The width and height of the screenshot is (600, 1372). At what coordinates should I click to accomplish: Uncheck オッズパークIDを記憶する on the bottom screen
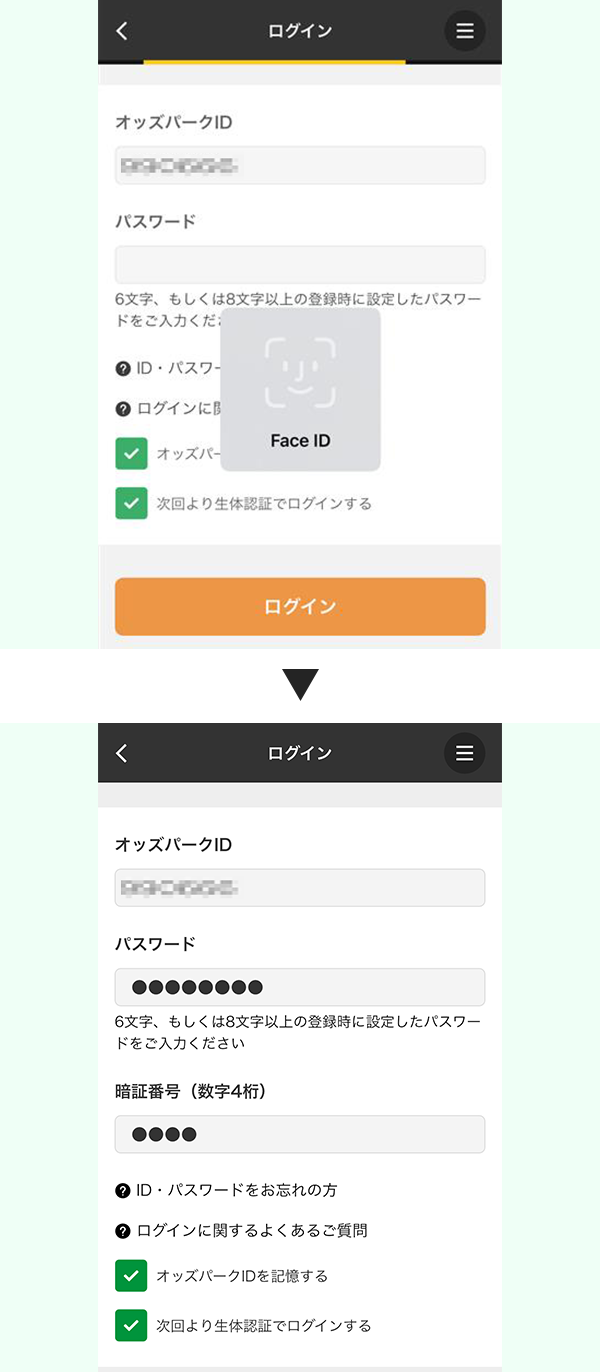click(x=131, y=1276)
